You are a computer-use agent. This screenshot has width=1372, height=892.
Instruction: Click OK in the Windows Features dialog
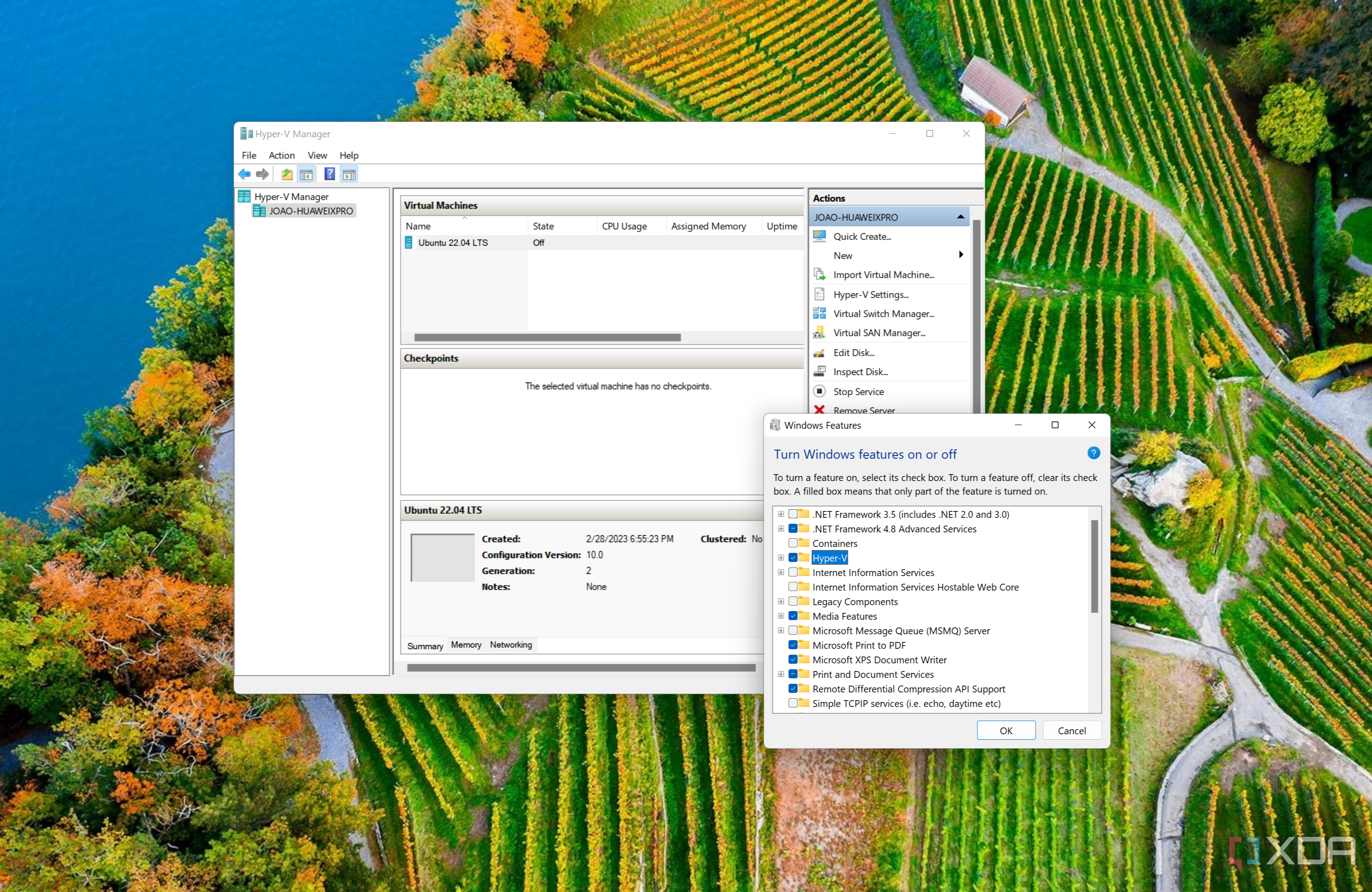tap(1006, 731)
